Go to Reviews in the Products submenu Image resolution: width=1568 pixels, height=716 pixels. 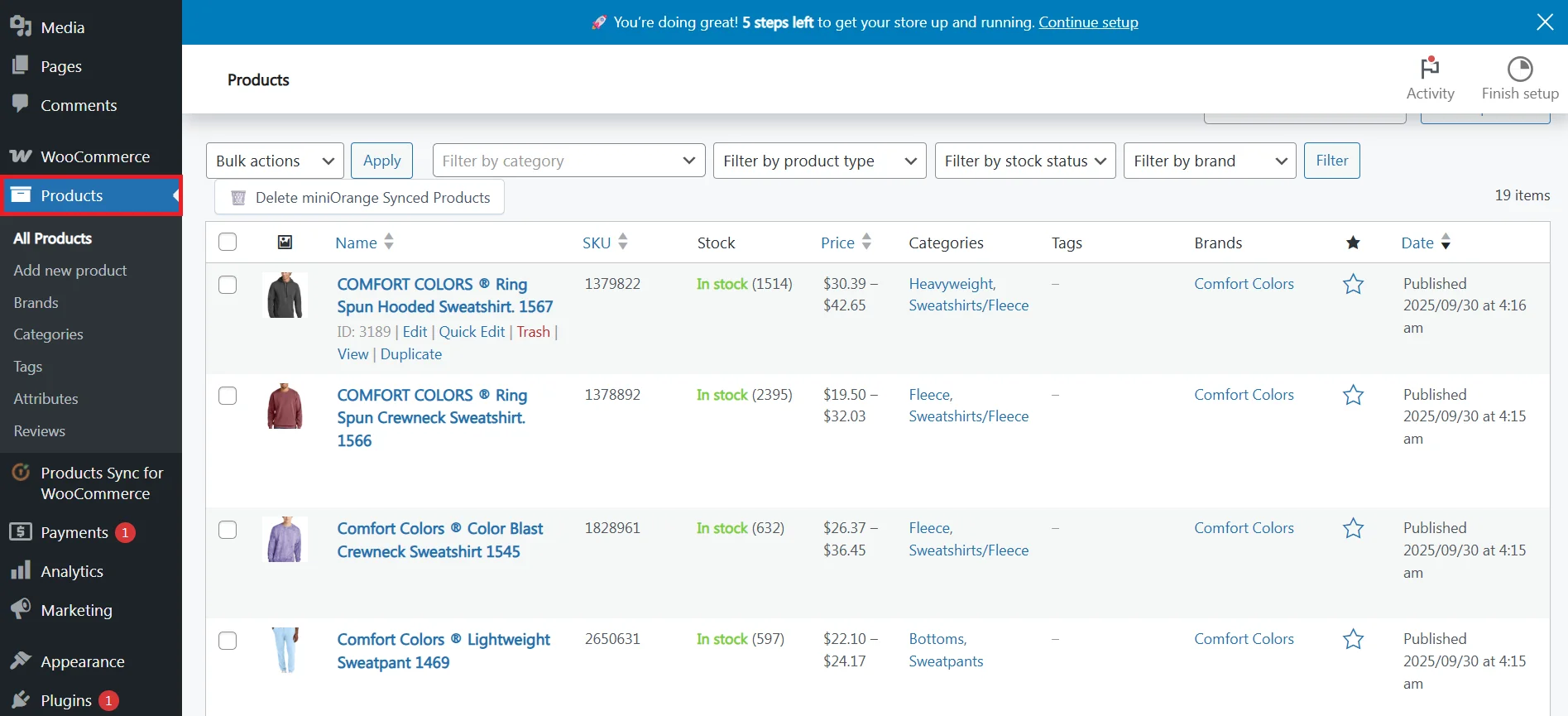click(39, 431)
